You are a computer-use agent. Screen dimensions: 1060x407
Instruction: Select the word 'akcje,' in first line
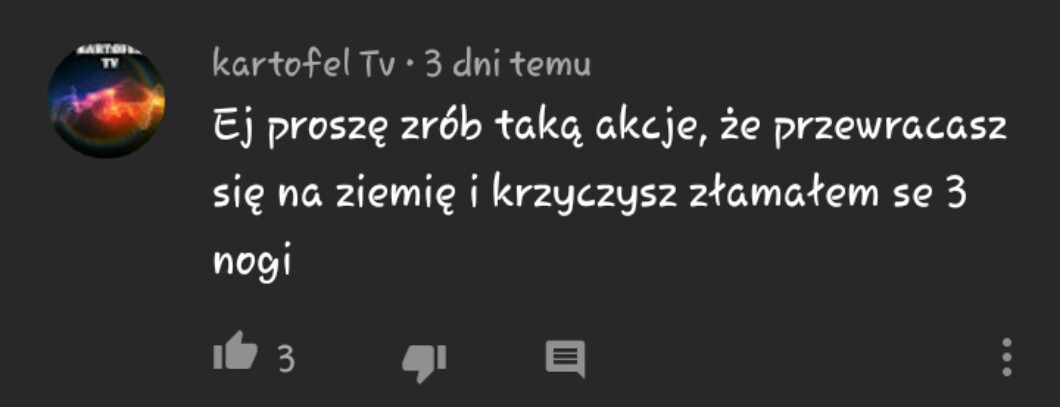[650, 127]
